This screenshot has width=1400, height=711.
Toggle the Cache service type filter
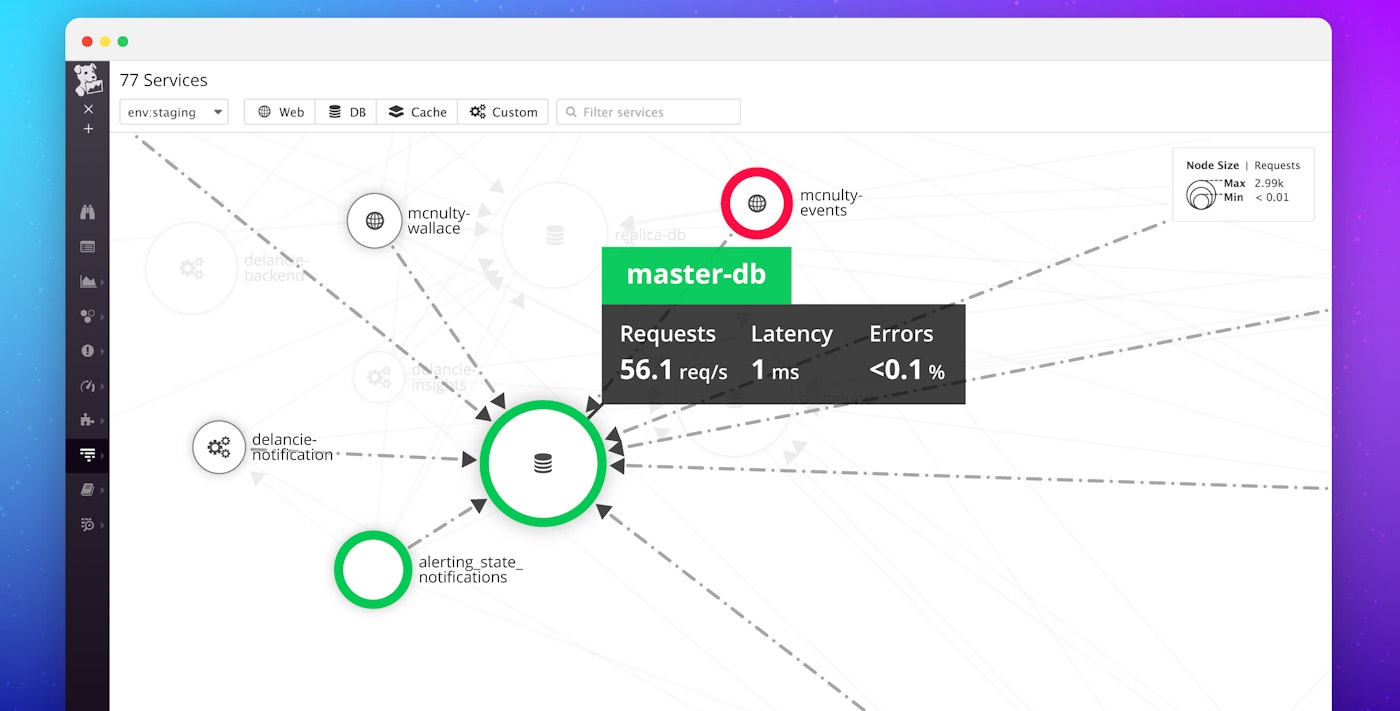[x=417, y=112]
